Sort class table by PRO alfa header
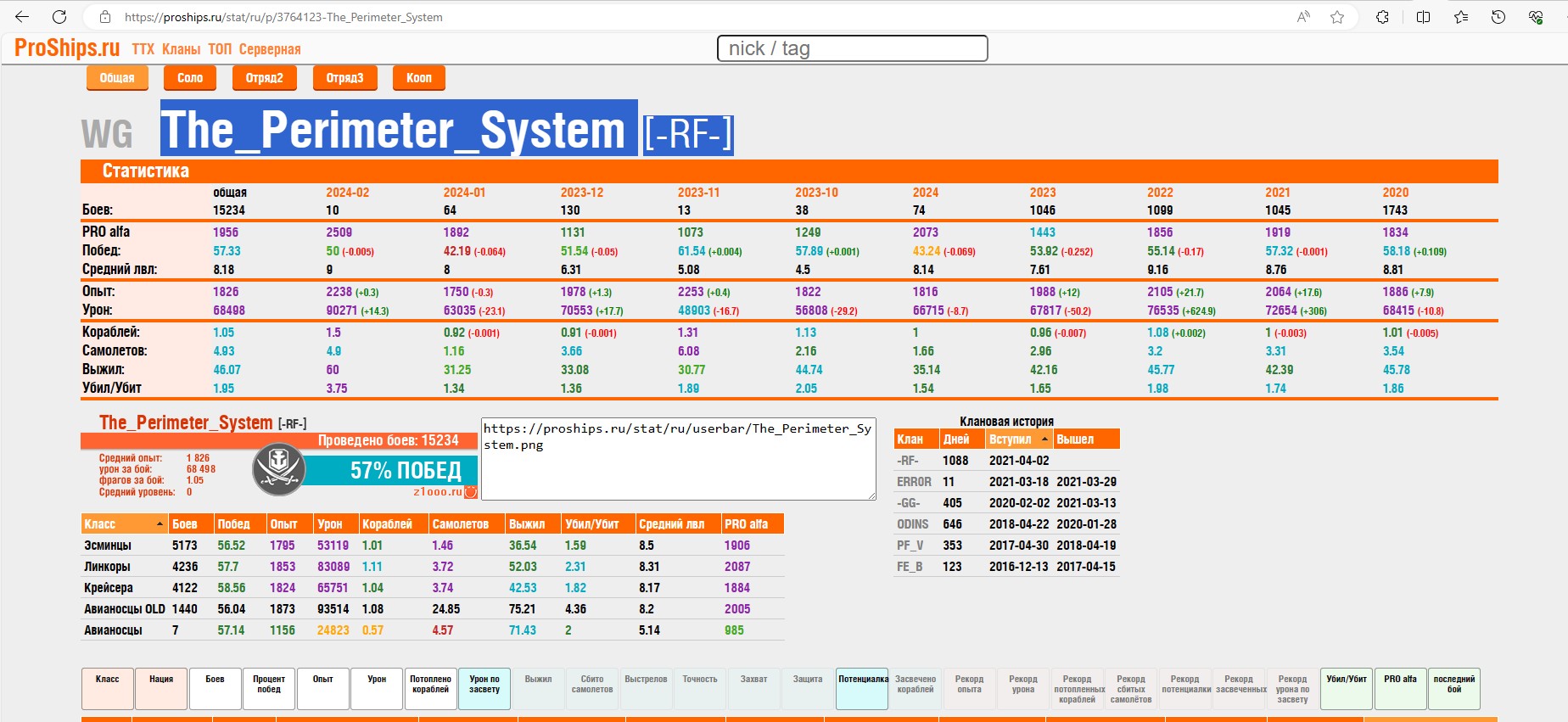1568x722 pixels. 753,524
